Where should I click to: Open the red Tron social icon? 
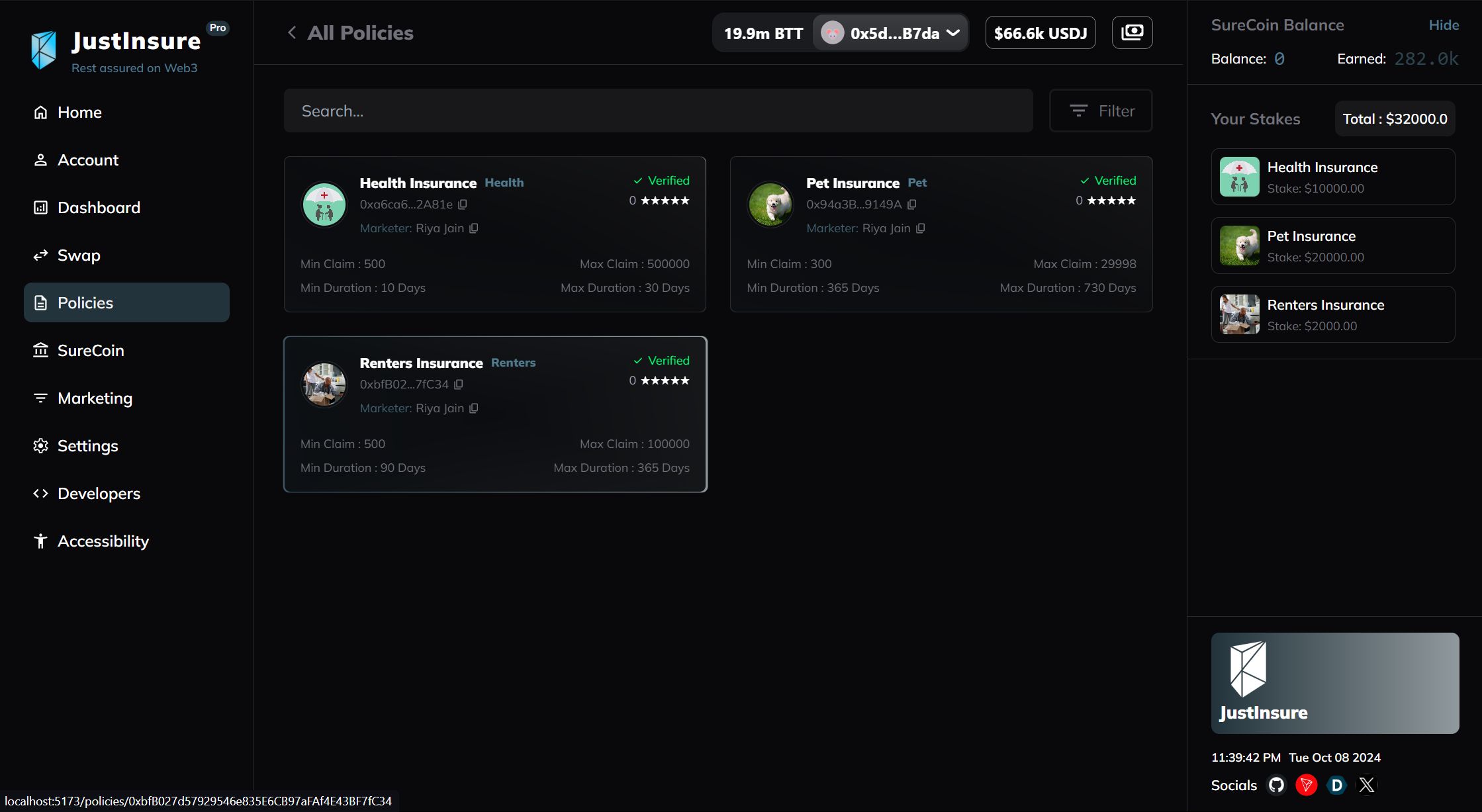tap(1306, 785)
